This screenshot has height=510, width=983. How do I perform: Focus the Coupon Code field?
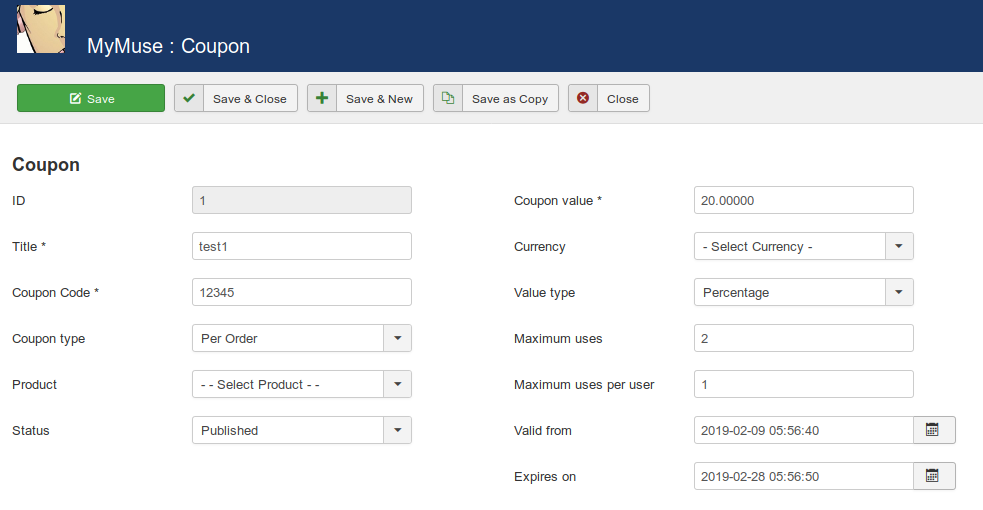point(302,292)
